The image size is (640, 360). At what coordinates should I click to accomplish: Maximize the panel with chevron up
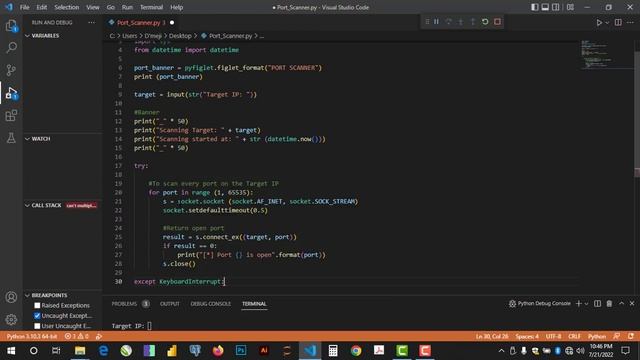pyautogui.click(x=621, y=304)
